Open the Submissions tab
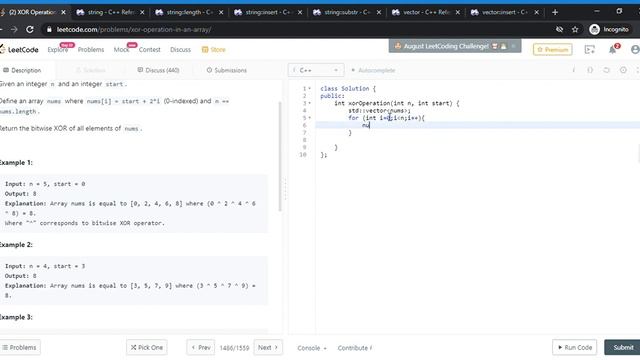 click(227, 70)
